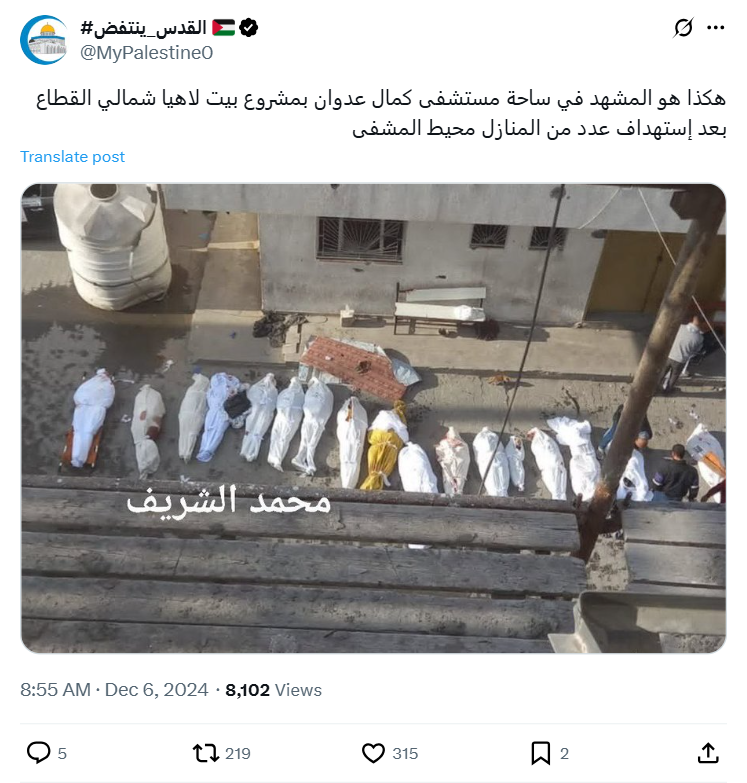Open the attached photo in full view
The height and width of the screenshot is (783, 747).
point(374,418)
